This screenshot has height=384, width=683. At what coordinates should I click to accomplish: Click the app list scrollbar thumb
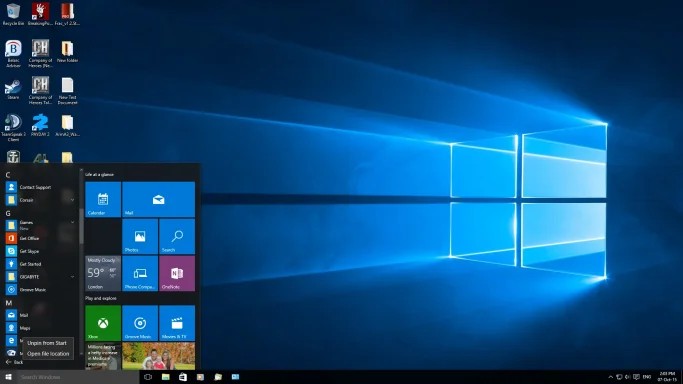pos(81,226)
